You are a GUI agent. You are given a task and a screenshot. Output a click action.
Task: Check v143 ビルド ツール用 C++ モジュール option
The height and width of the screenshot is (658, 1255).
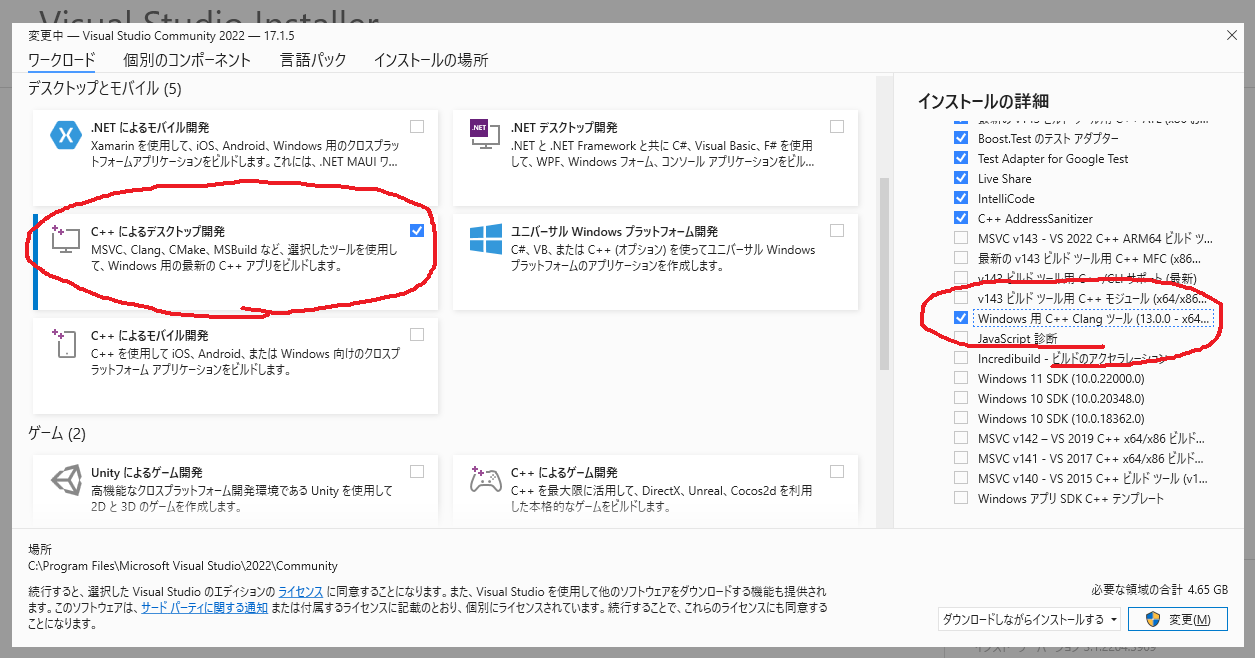pos(961,298)
